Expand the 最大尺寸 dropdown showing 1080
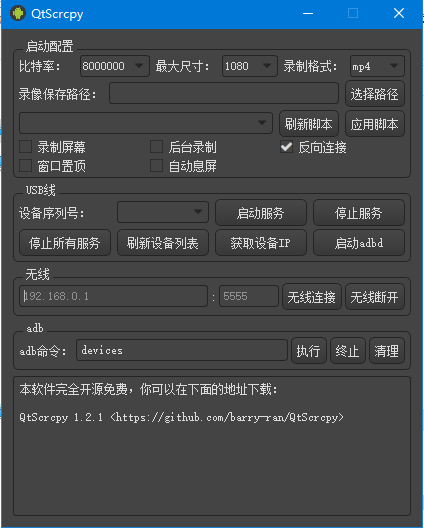 coord(250,66)
